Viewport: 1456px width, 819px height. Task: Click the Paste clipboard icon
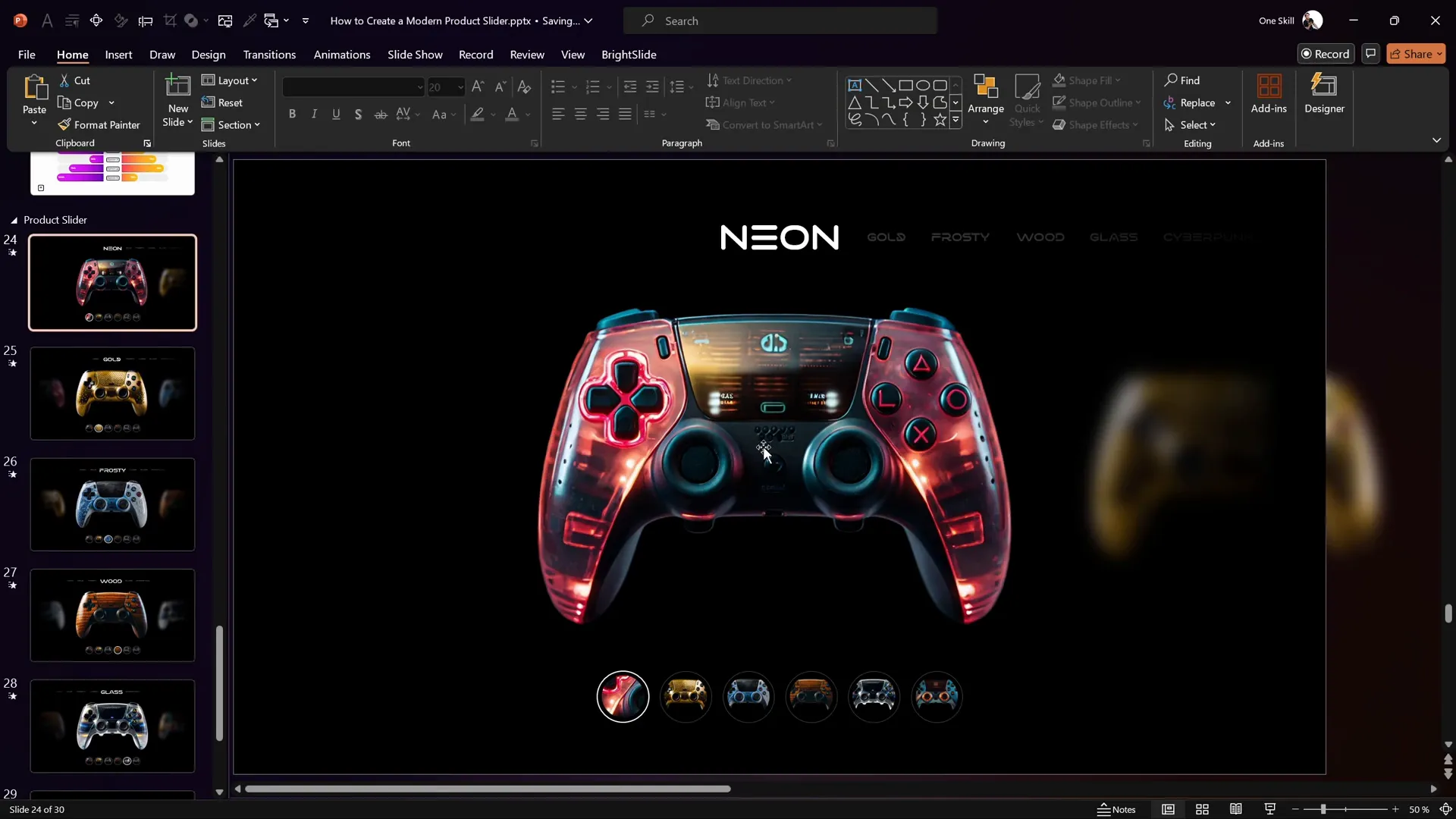tap(34, 88)
